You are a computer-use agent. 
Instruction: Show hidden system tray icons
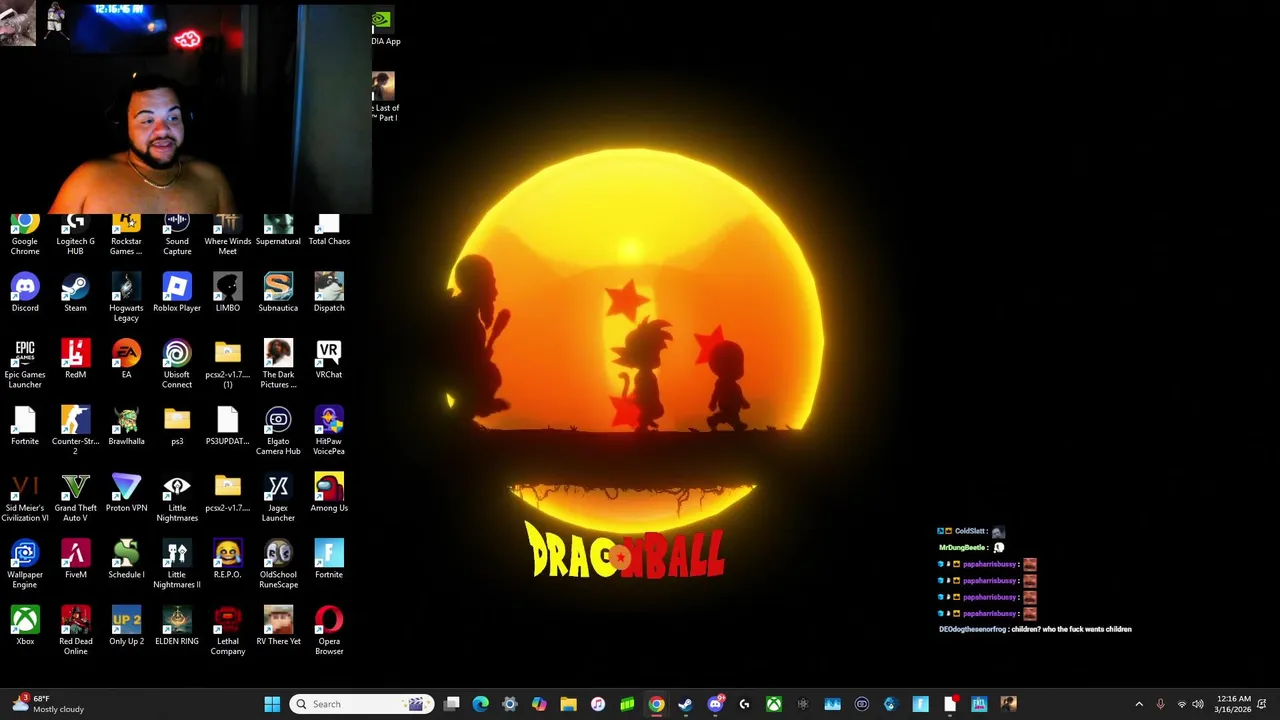pos(1139,704)
